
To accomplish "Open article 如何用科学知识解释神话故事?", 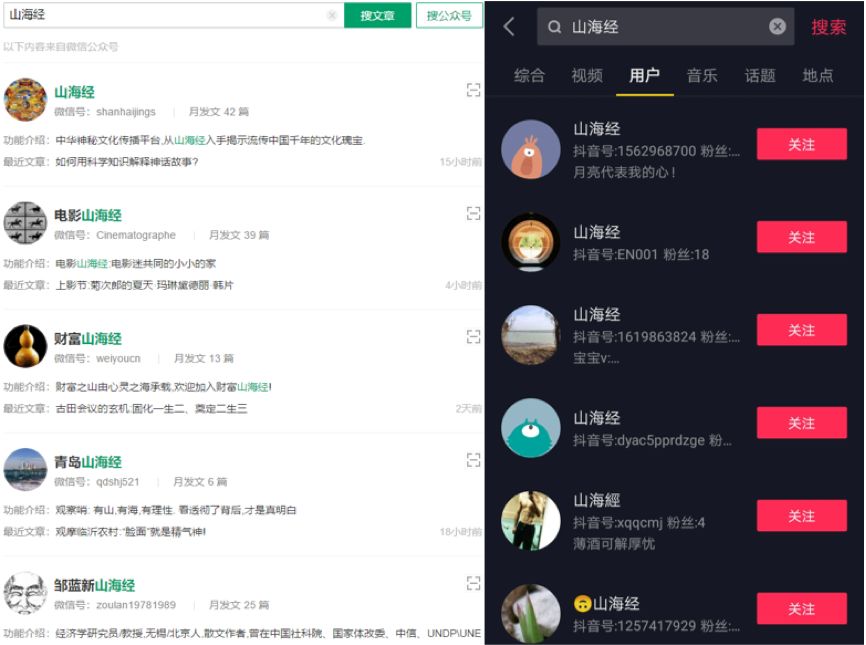I will tap(127, 162).
